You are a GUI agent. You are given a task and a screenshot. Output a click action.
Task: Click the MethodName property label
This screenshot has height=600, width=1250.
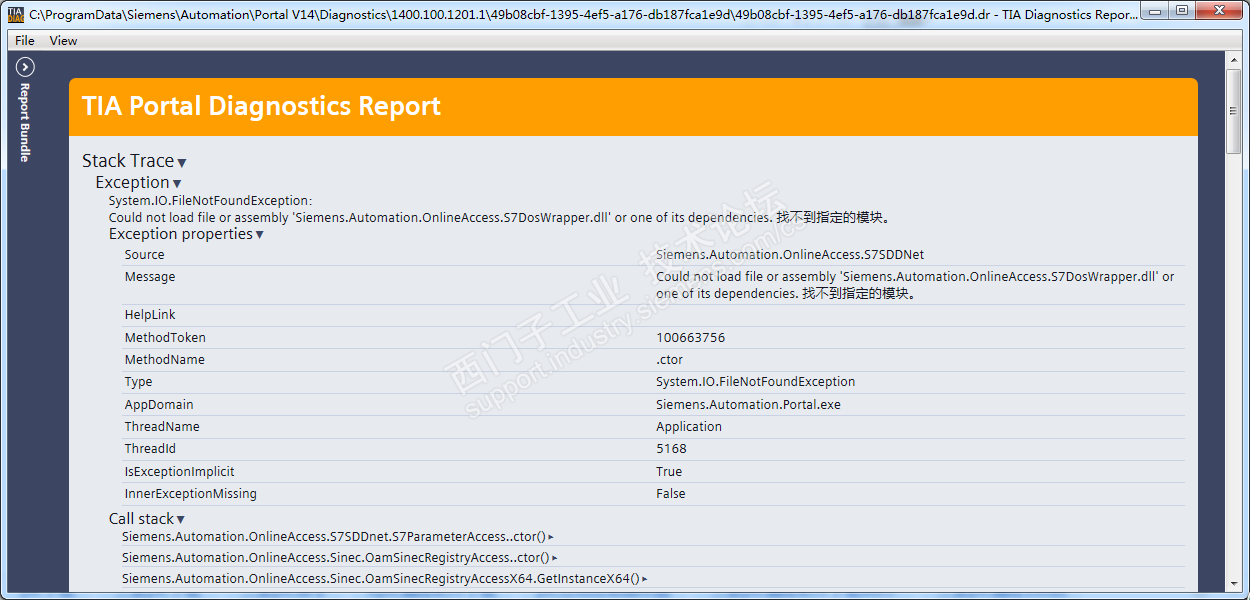tap(165, 360)
